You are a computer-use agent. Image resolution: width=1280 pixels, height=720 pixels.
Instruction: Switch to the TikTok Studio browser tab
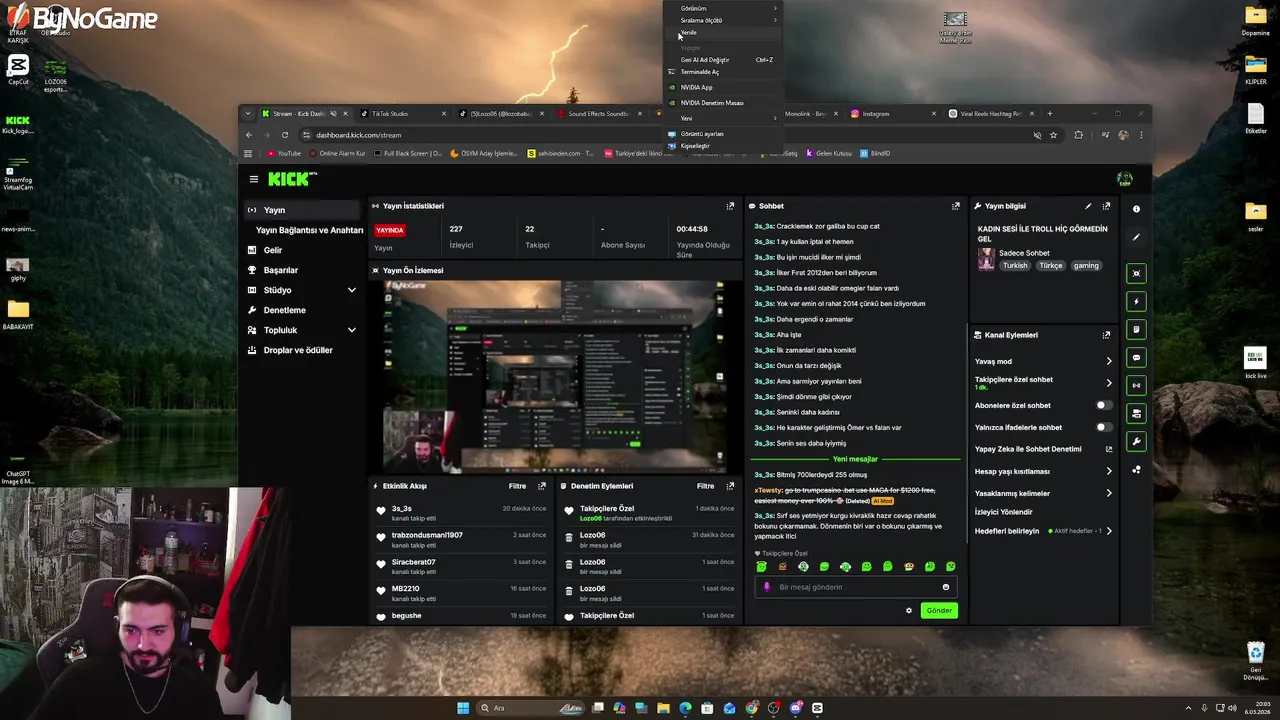point(400,113)
